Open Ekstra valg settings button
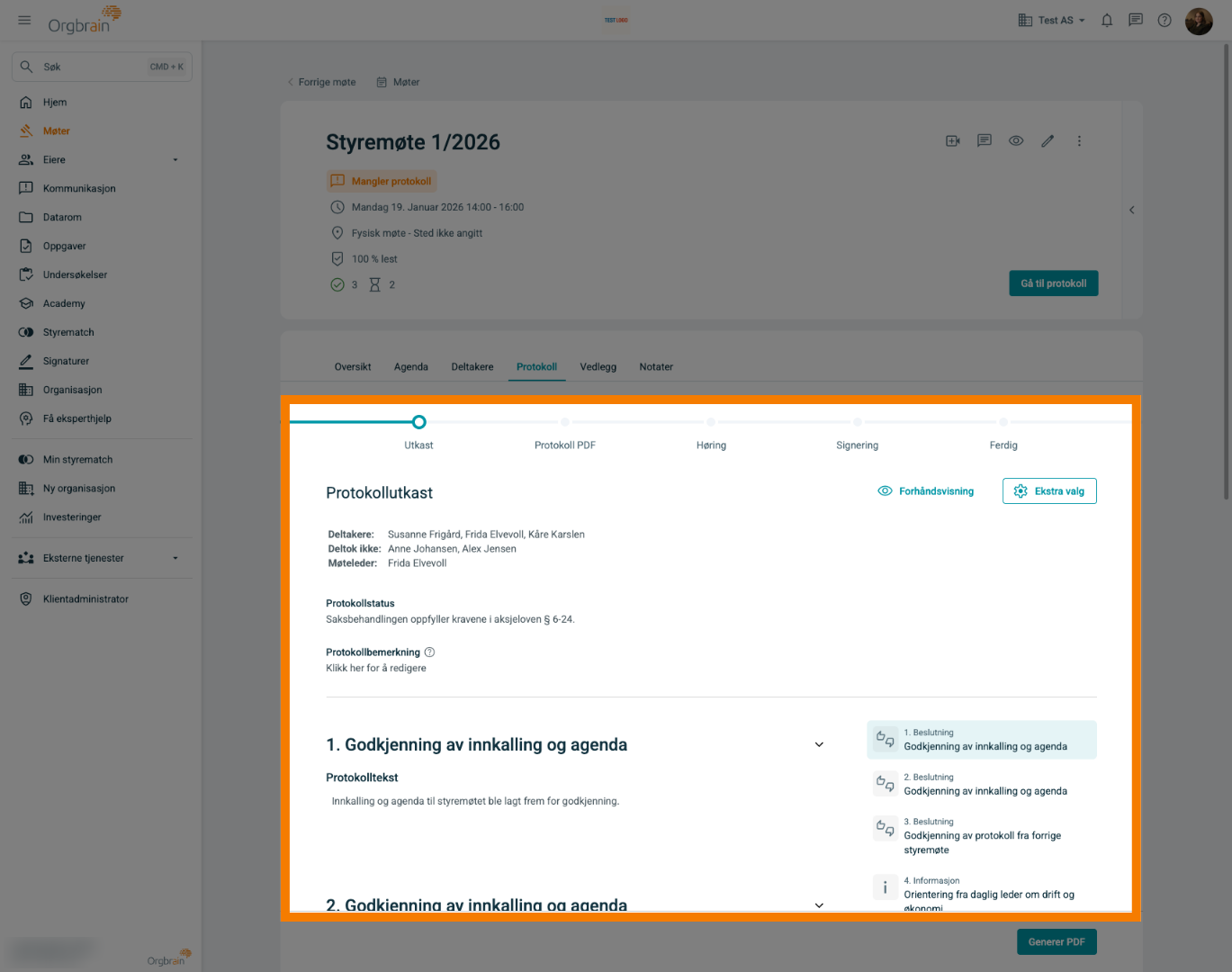This screenshot has width=1232, height=972. point(1049,491)
